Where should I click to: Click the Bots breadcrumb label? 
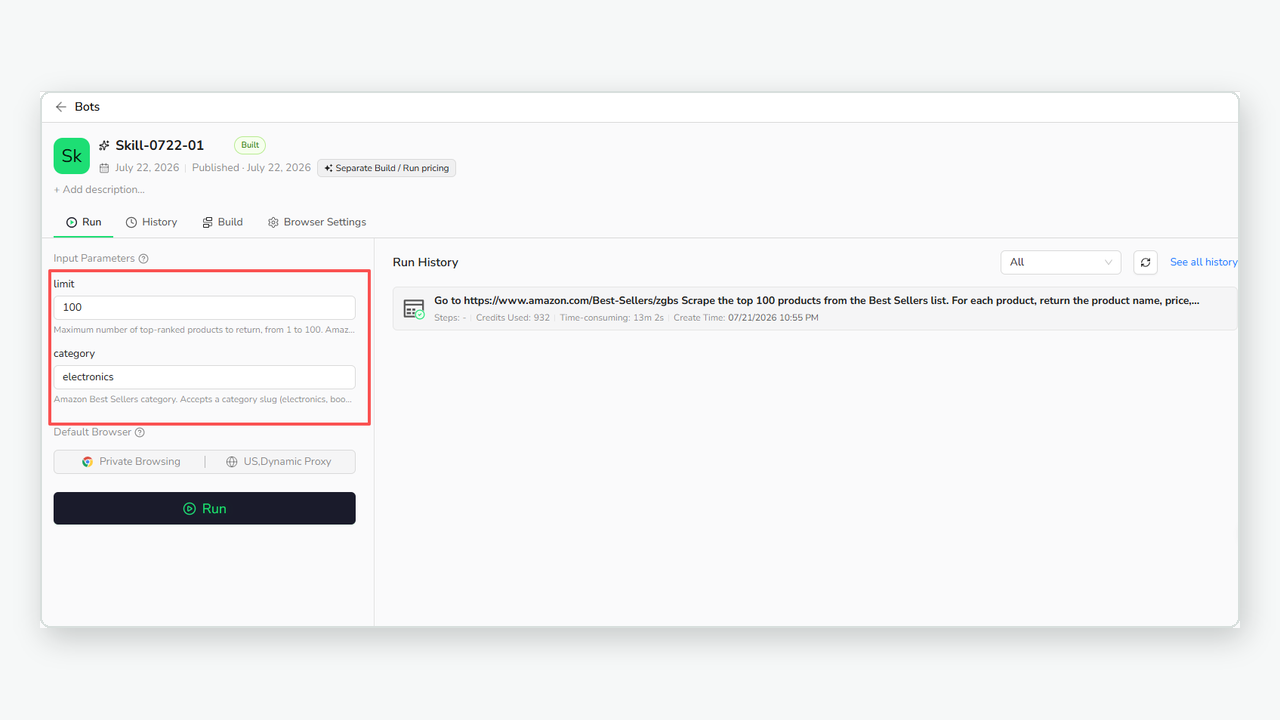click(87, 107)
